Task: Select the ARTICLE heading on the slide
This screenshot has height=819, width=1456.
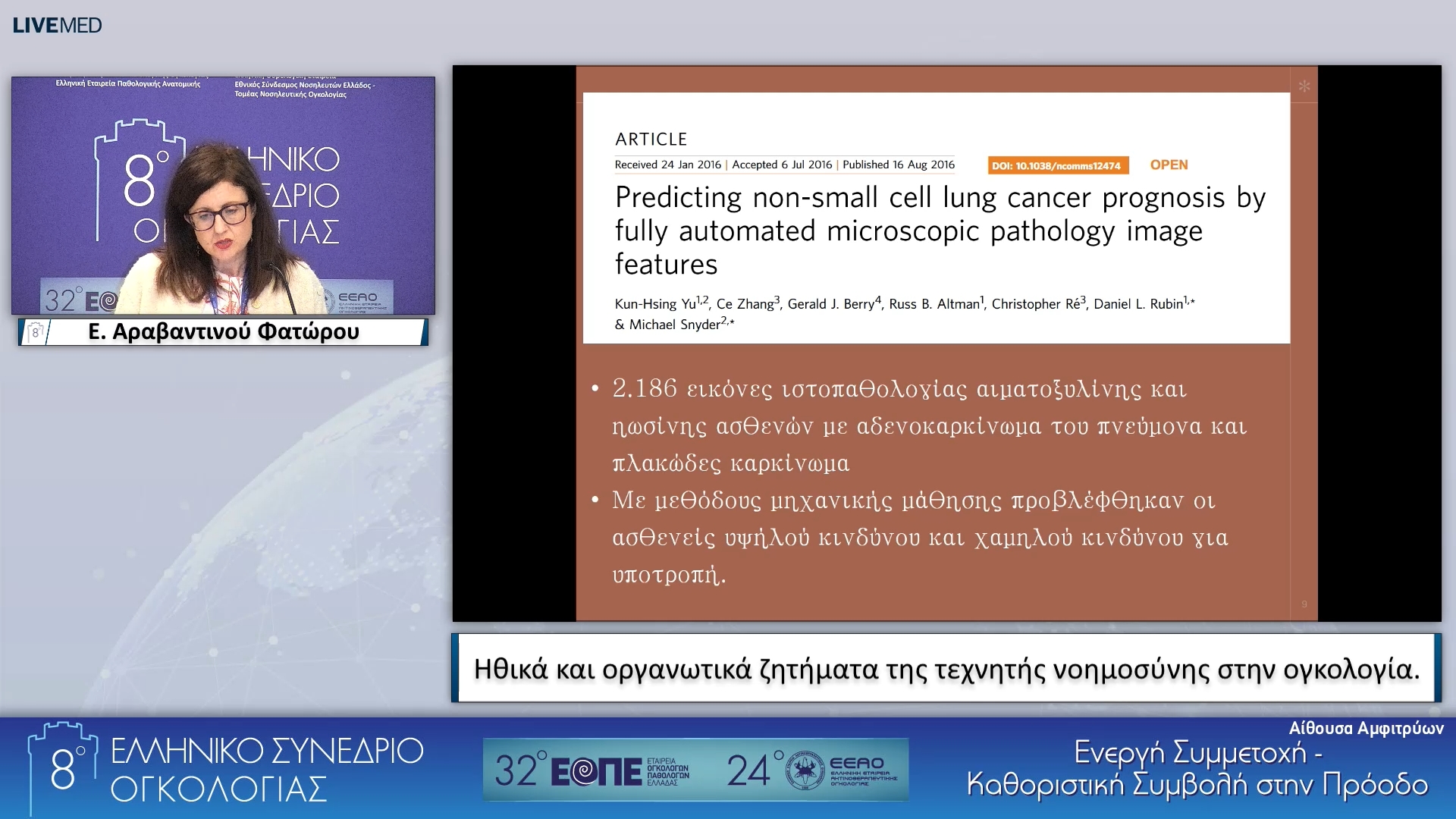Action: (x=651, y=140)
